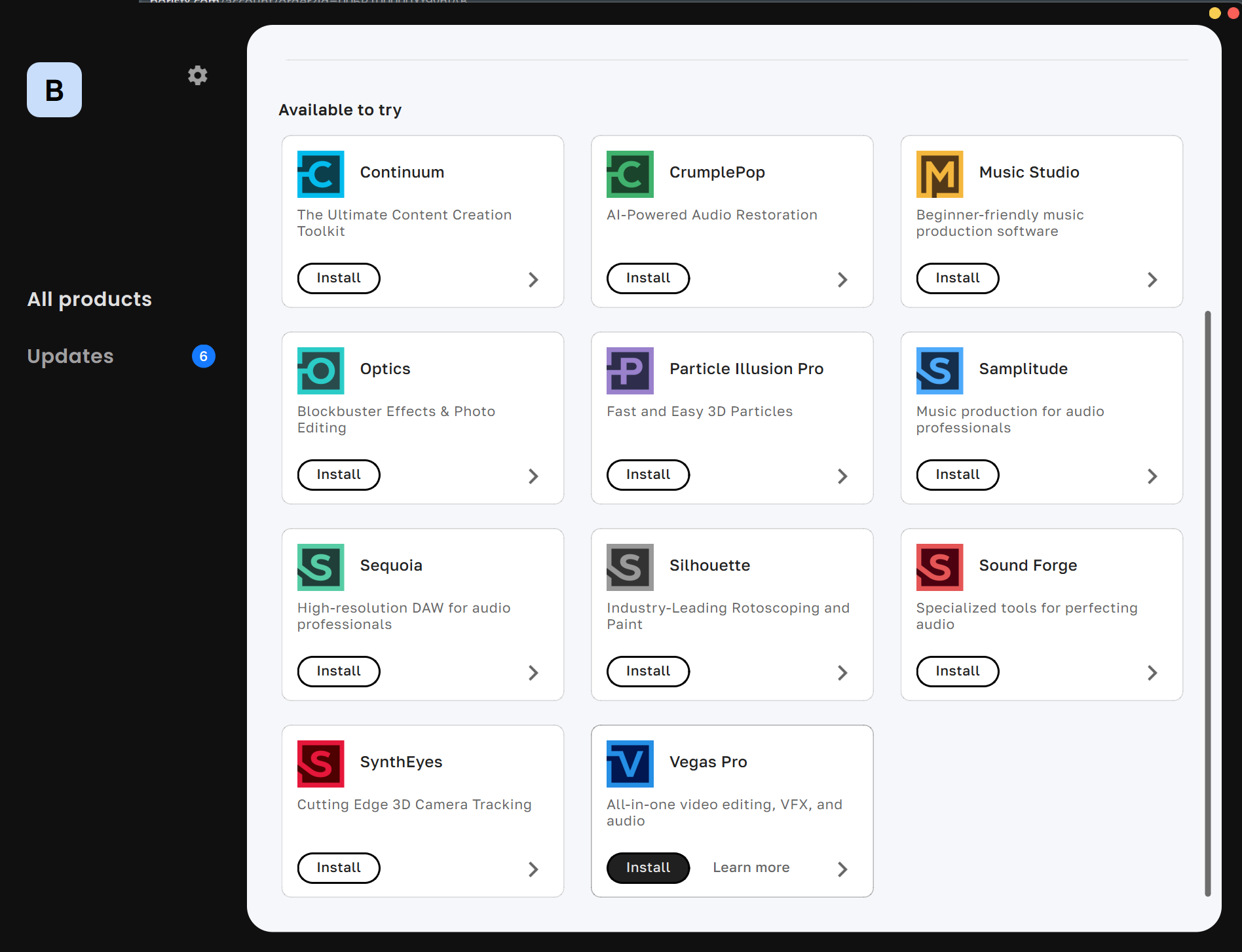Image resolution: width=1242 pixels, height=952 pixels.
Task: Click the Particle Illusion Pro icon
Action: point(630,371)
